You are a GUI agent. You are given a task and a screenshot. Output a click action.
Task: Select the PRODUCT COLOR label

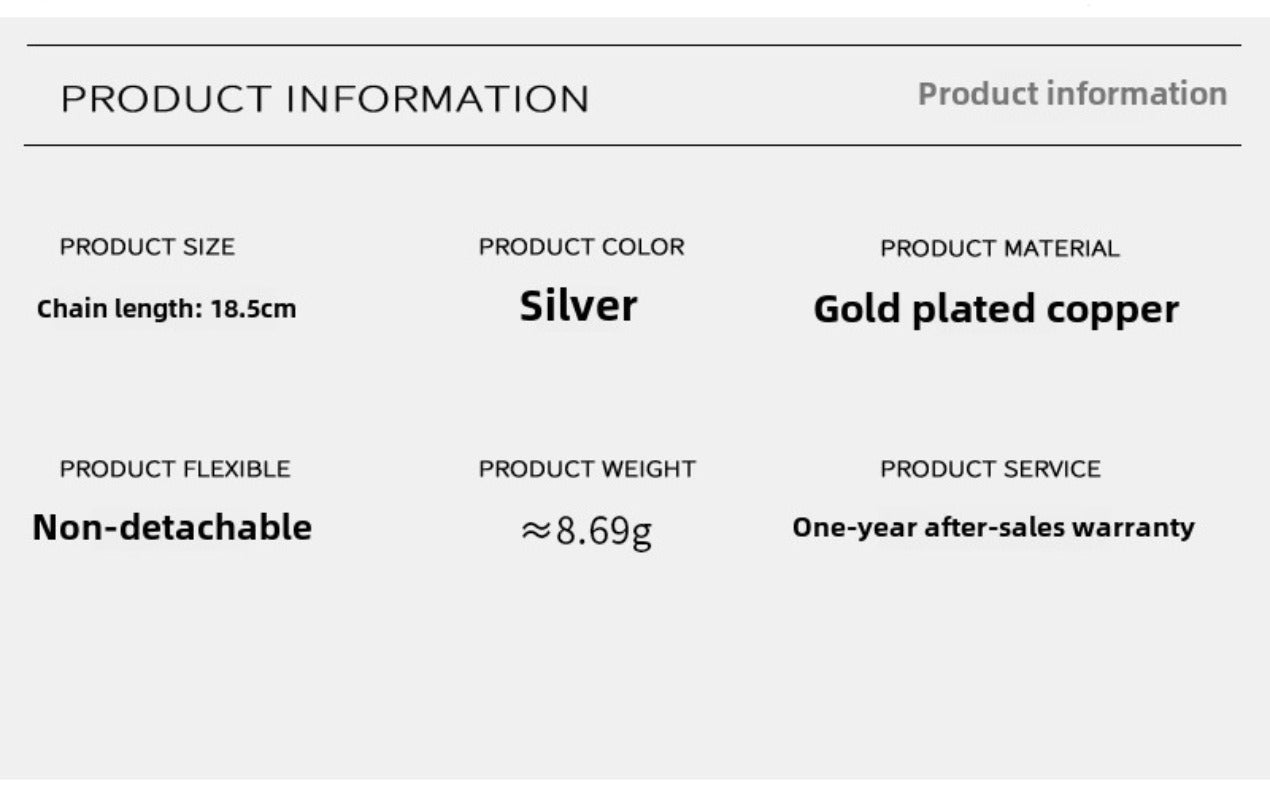[x=581, y=247]
